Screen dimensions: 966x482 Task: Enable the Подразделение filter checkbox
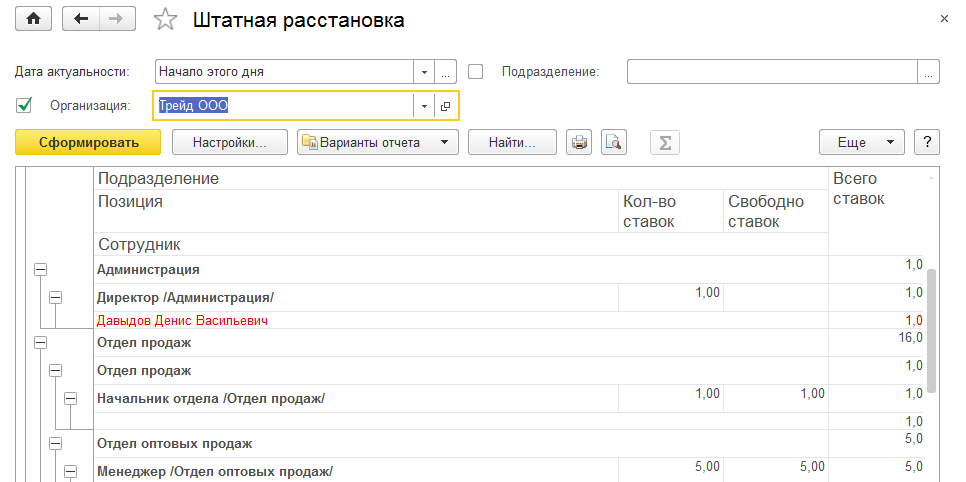click(x=476, y=72)
